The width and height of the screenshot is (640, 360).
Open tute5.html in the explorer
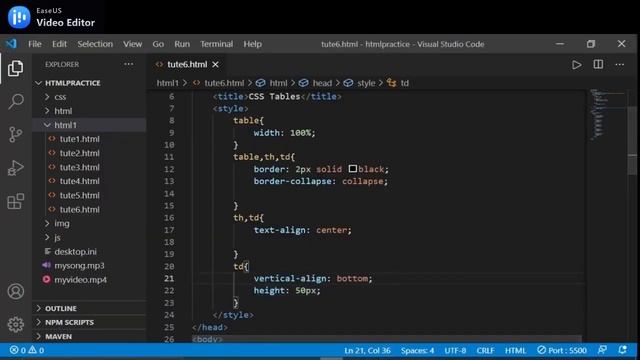(x=80, y=195)
